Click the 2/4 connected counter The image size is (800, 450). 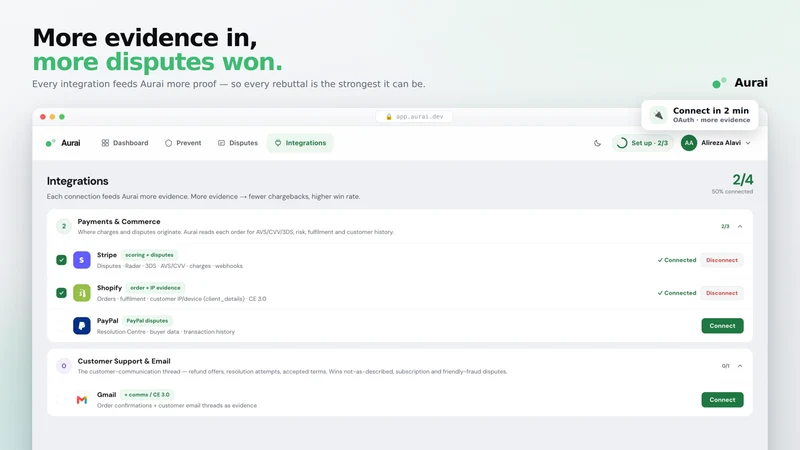pos(742,180)
